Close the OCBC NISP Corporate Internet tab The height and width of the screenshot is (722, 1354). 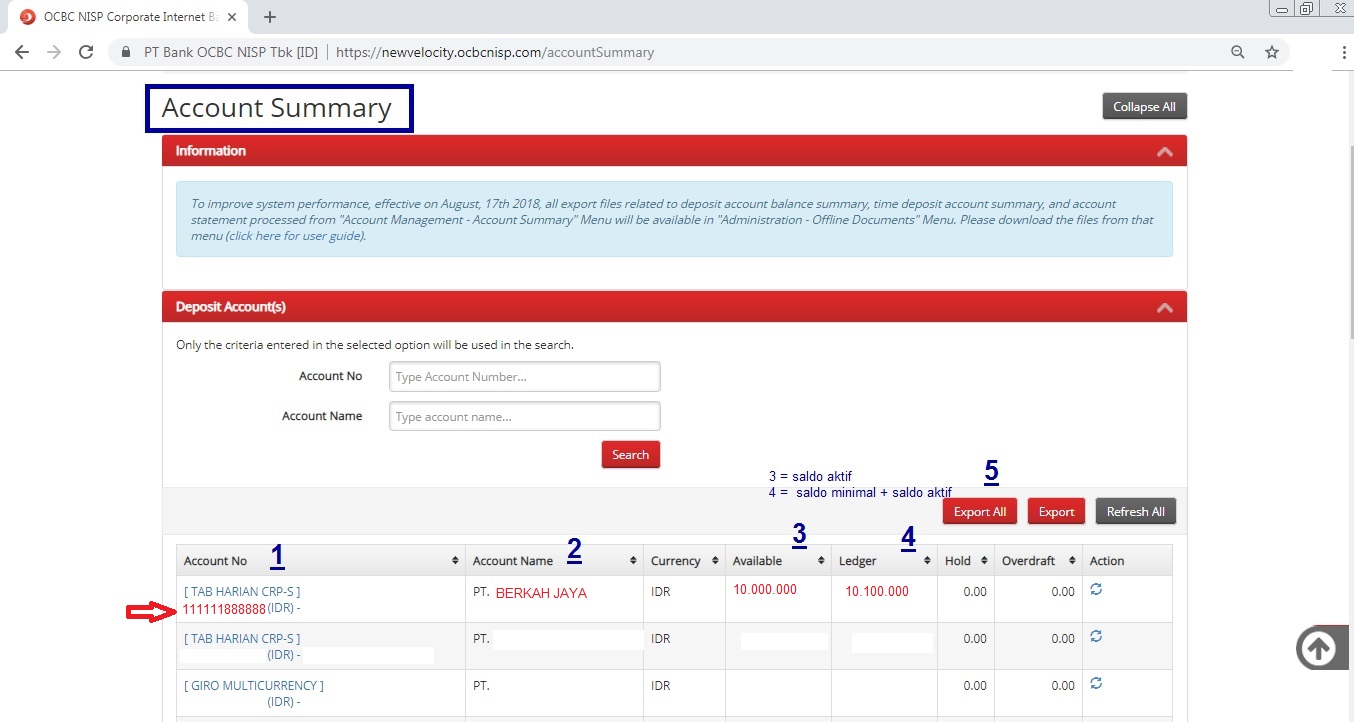pyautogui.click(x=232, y=17)
